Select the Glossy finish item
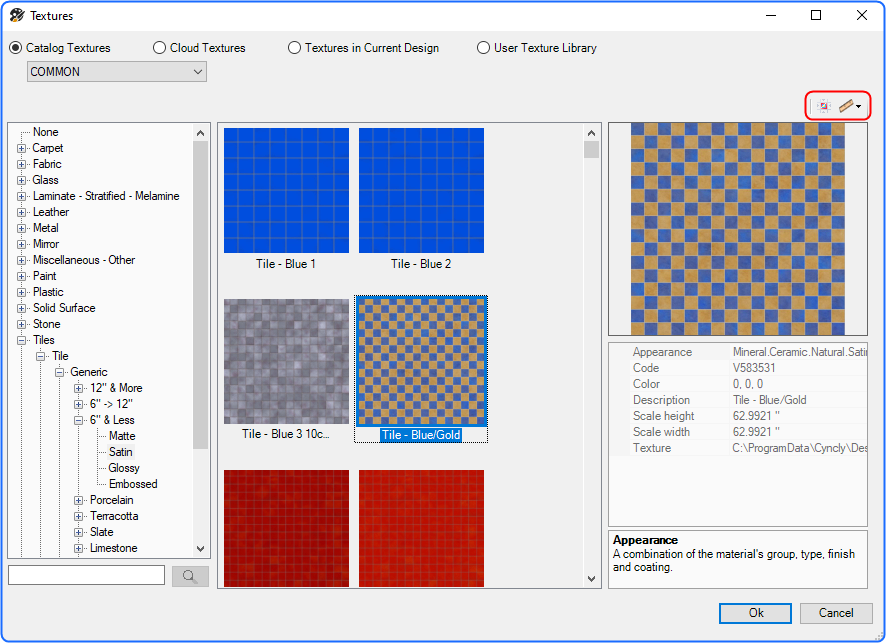This screenshot has height=643, width=886. (124, 468)
